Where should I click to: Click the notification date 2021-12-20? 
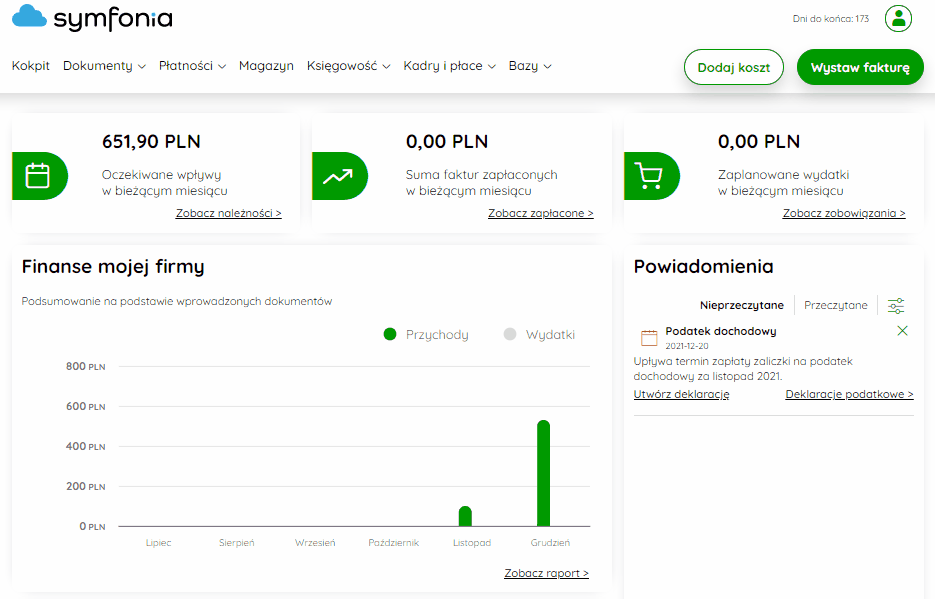pos(687,346)
